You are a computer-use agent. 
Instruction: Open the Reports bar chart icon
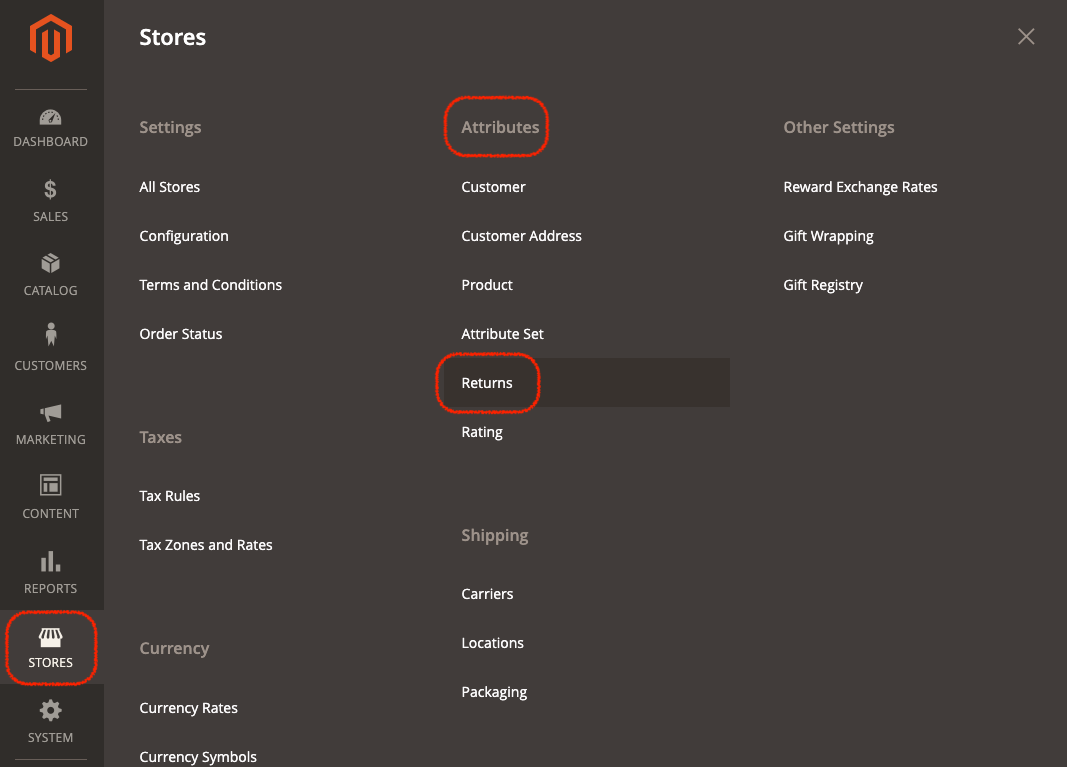pyautogui.click(x=50, y=561)
